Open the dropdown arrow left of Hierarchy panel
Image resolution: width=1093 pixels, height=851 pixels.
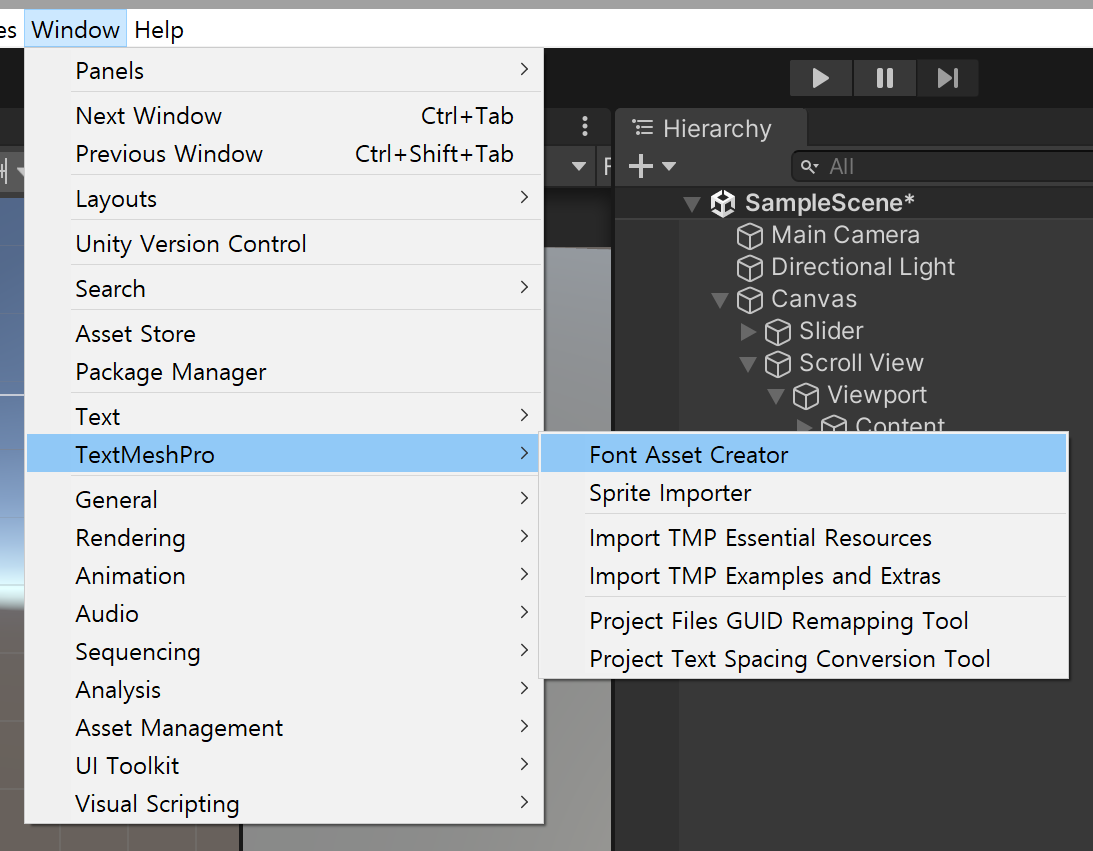coord(579,166)
